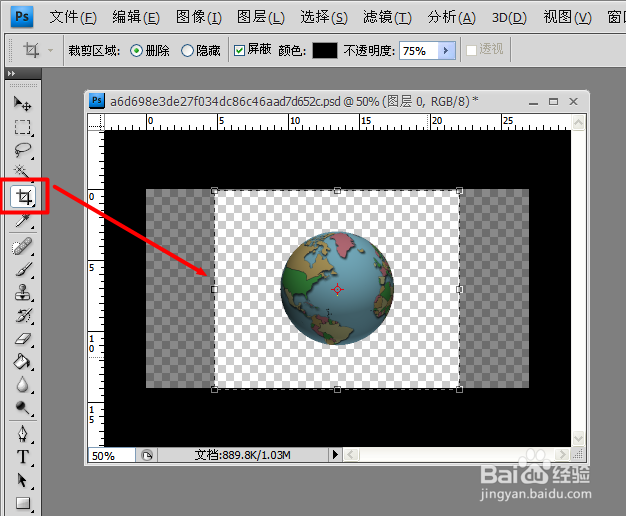Select the Type tool
Screen dimensions: 626x516
[x=22, y=456]
